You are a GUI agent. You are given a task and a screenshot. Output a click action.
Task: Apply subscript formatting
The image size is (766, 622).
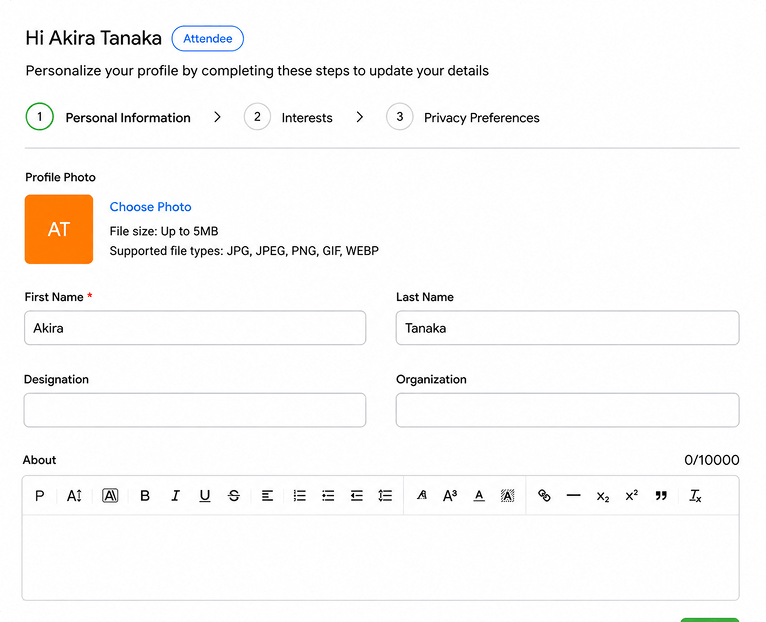pyautogui.click(x=603, y=496)
